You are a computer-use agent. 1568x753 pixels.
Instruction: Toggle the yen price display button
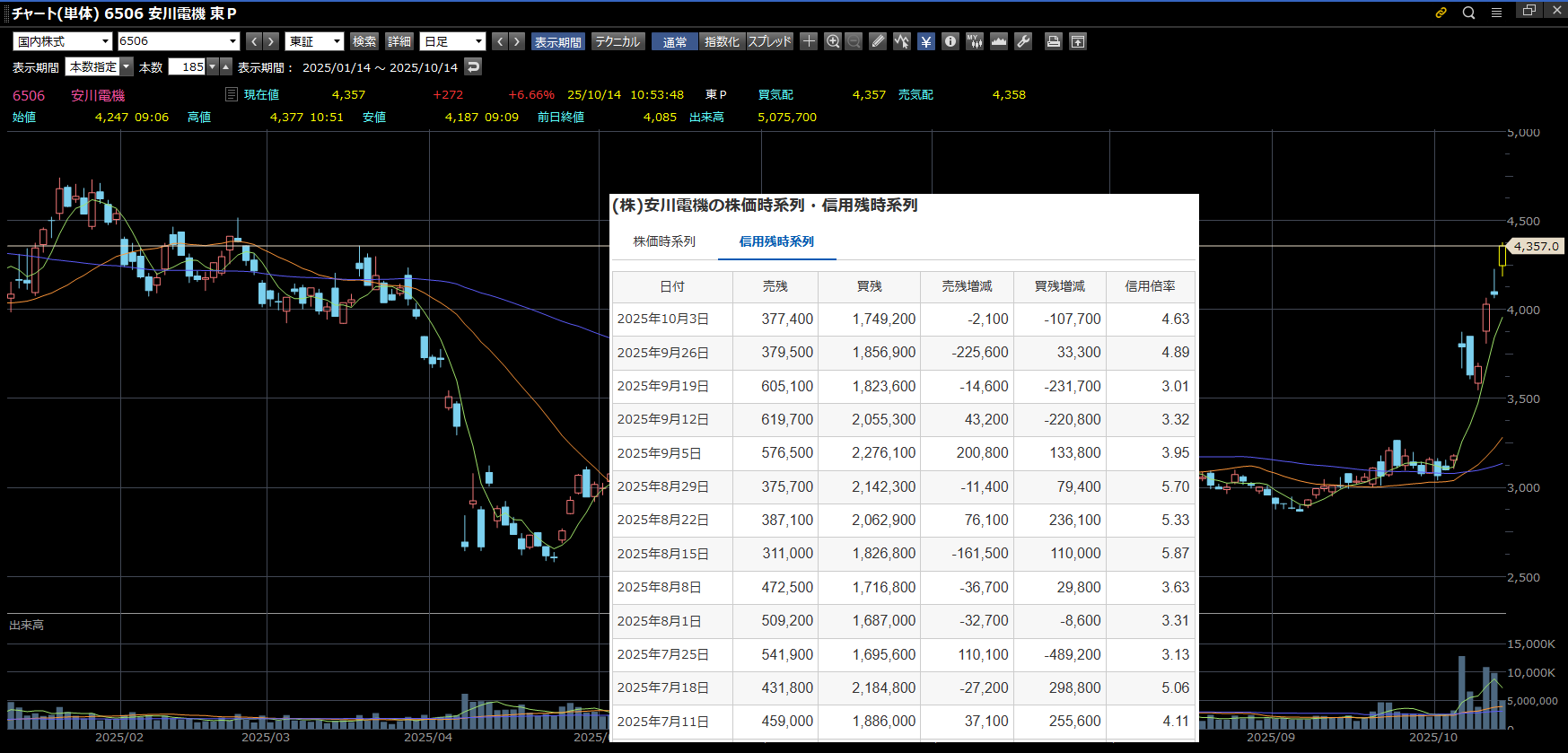point(926,41)
